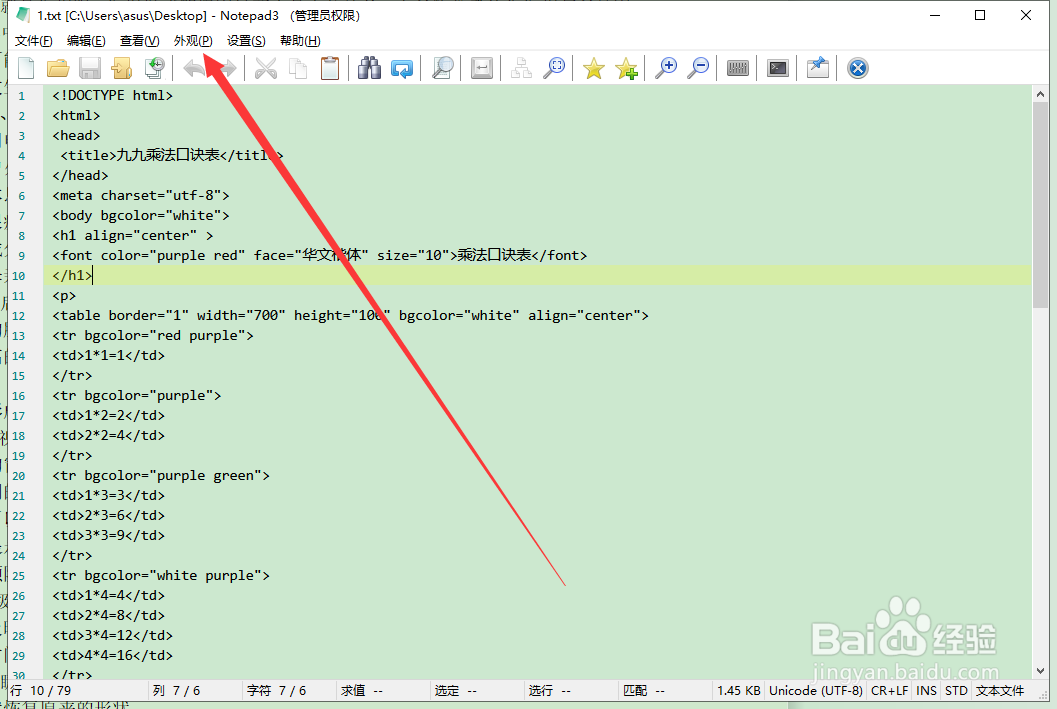
Task: Add to favorites with star-plus icon
Action: tap(626, 68)
